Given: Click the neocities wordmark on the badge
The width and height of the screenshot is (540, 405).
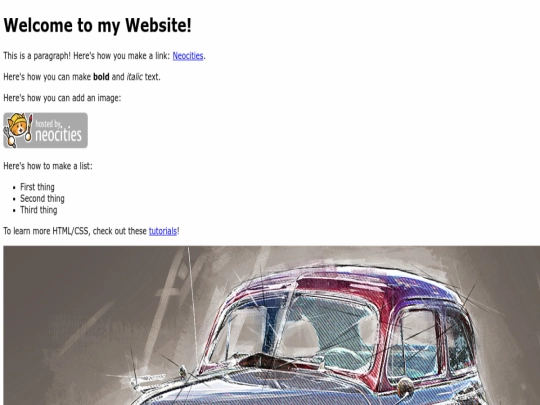Looking at the screenshot, I should [58, 135].
